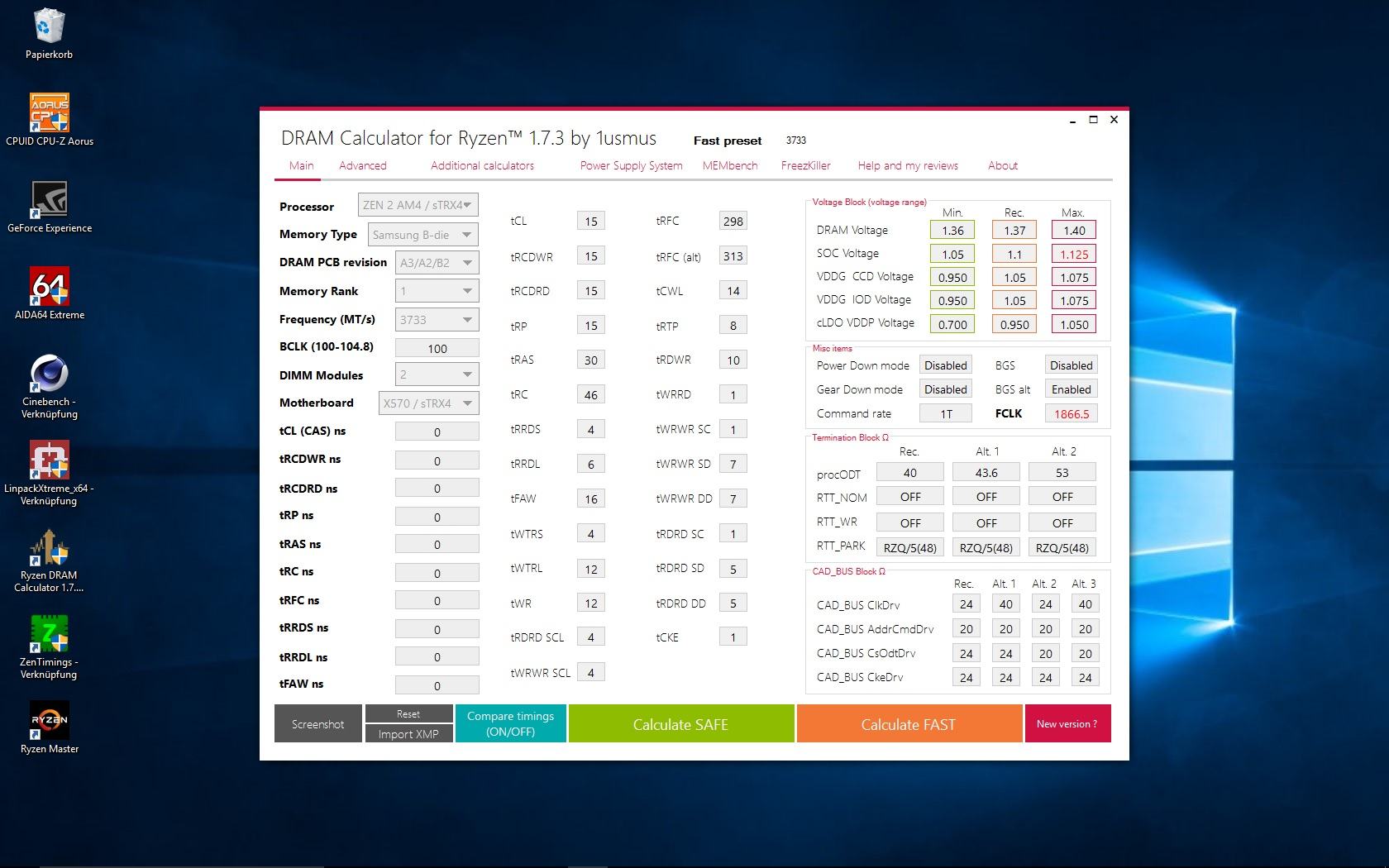Screen dimensions: 1389x868
Task: Click procODT Alt. 2 value 53
Action: pyautogui.click(x=1062, y=472)
